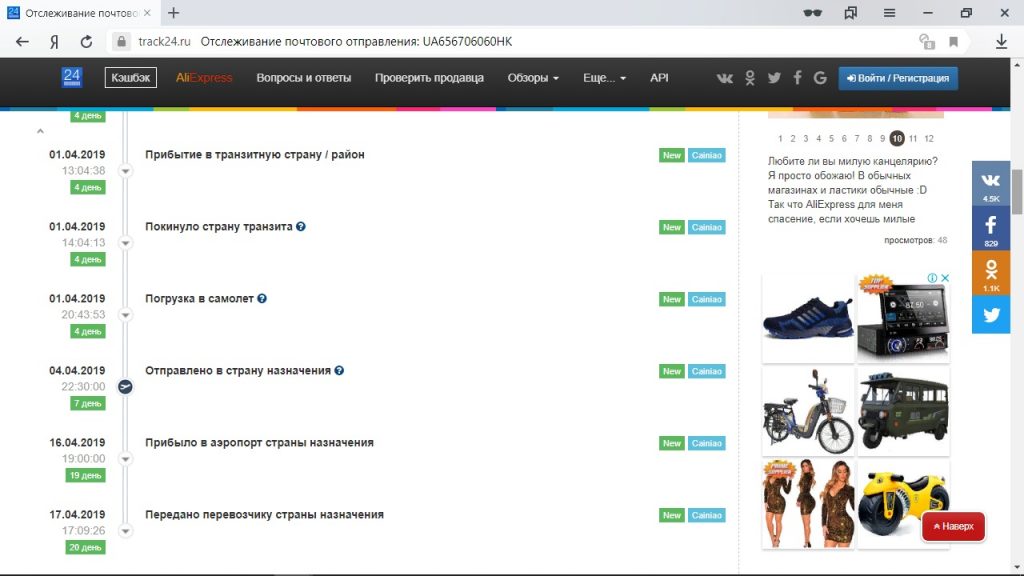Click help icon next to Погрузка в самолет
The image size is (1024, 576).
[262, 298]
